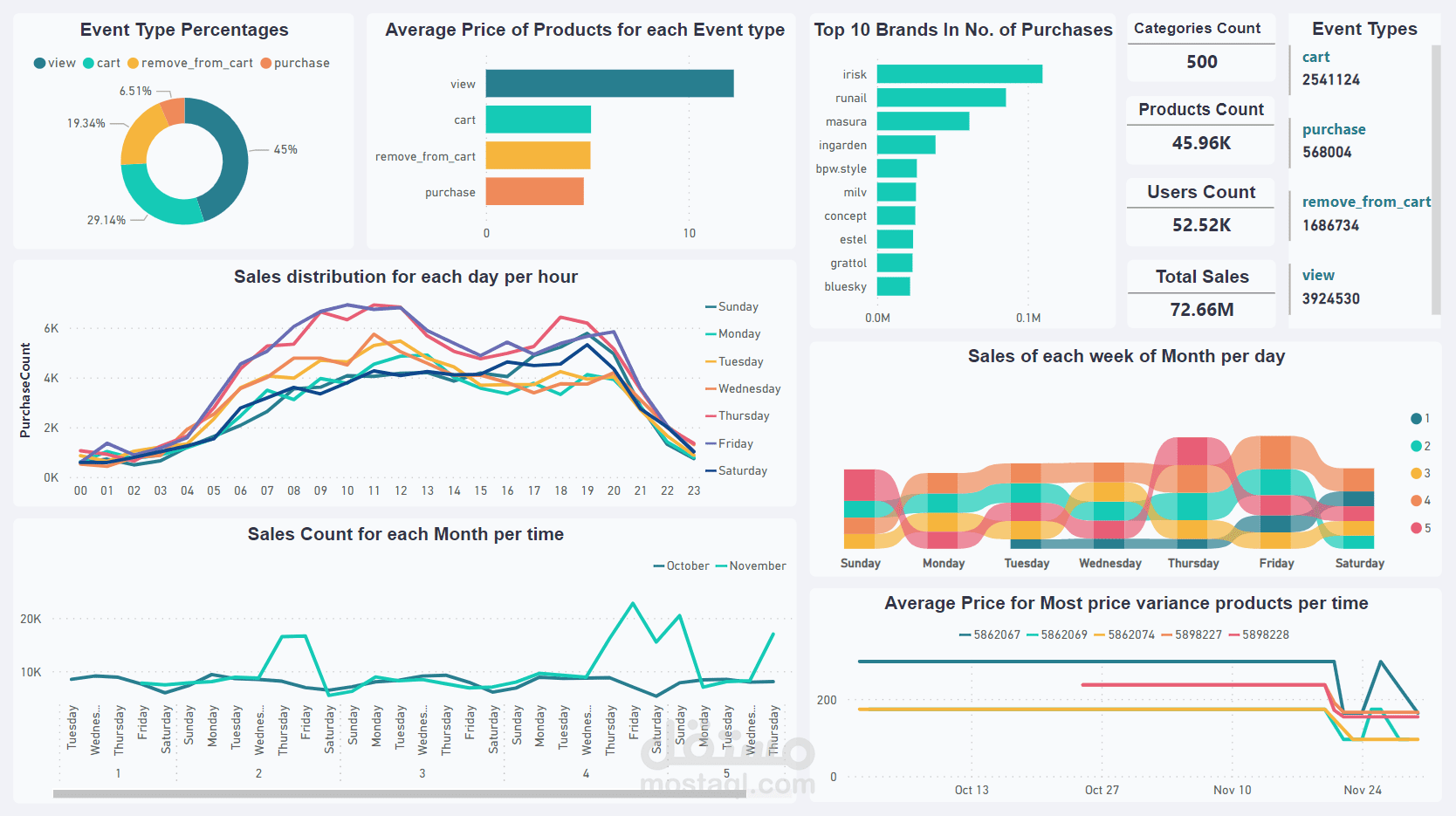Click the Nov 24 axis label
This screenshot has height=816, width=1456.
click(1363, 790)
